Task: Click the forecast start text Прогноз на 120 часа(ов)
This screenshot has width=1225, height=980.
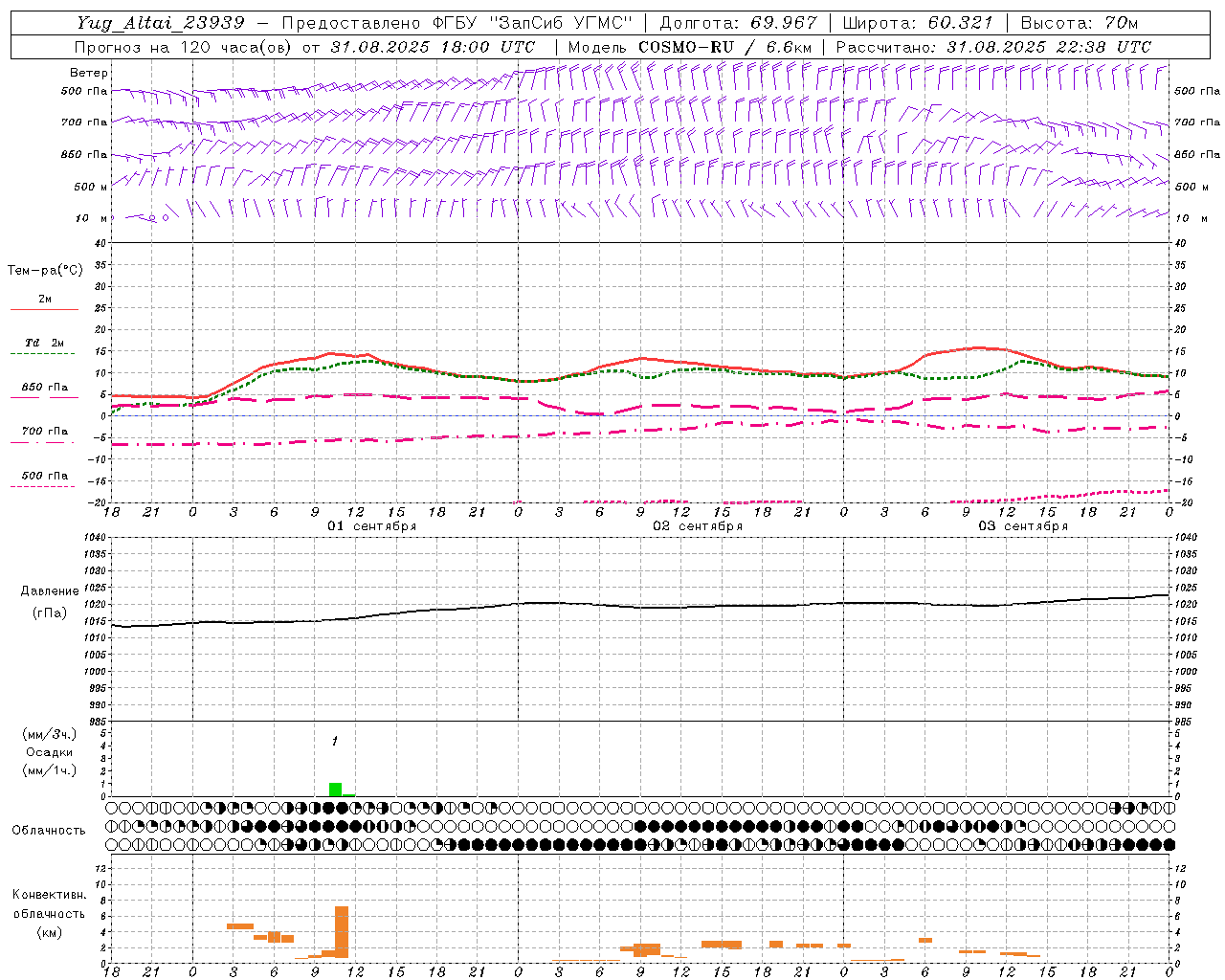Action: (185, 47)
